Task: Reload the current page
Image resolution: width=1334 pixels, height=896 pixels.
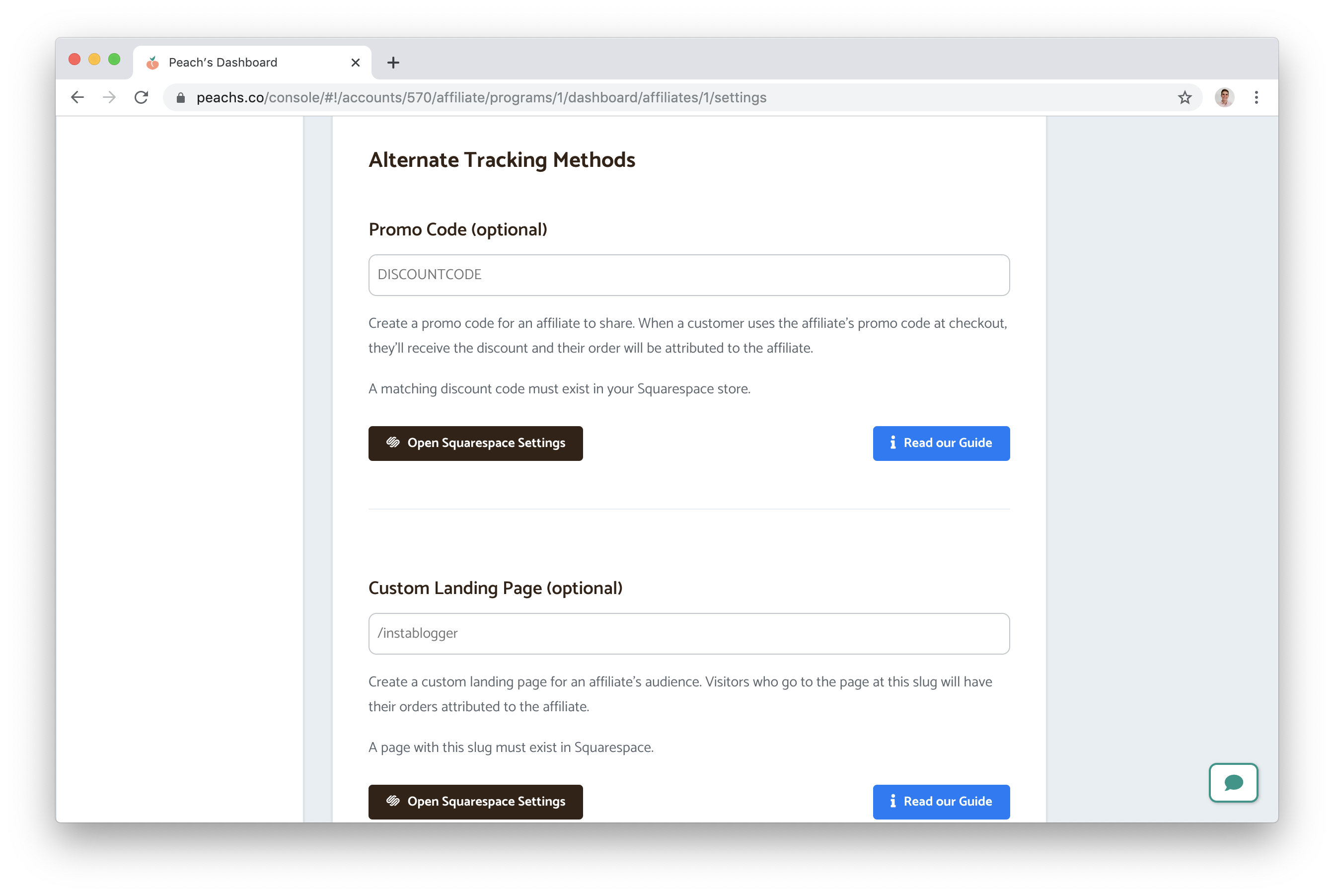Action: 141,98
